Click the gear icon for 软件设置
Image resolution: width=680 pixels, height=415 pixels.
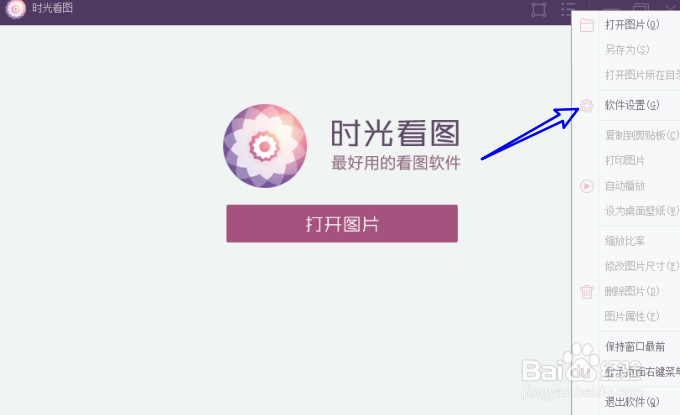click(x=587, y=105)
